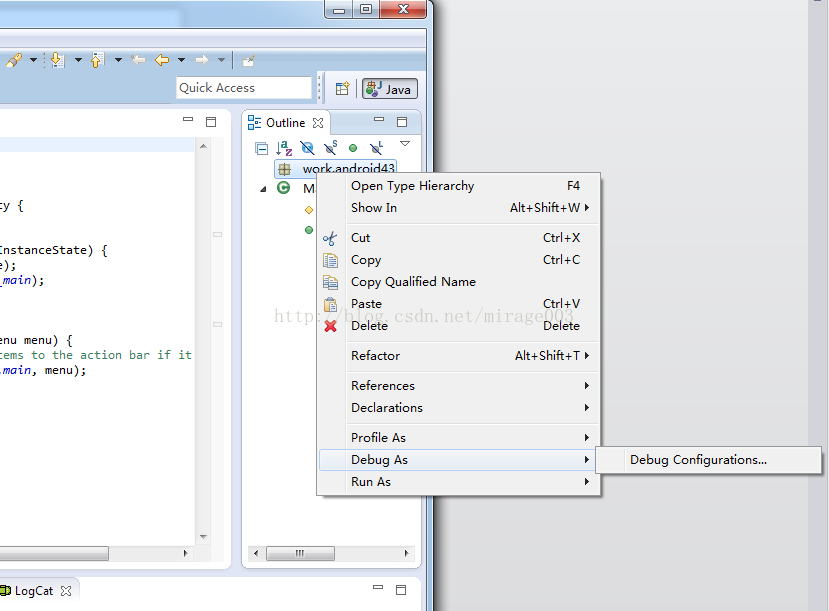829x611 pixels.
Task: Select the yellow diamond method entry
Action: tap(309, 210)
